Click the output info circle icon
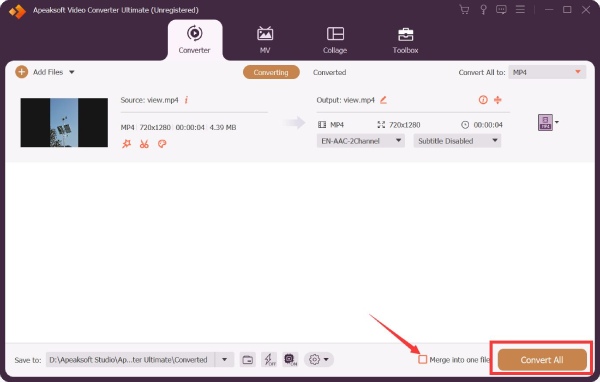 tap(483, 100)
